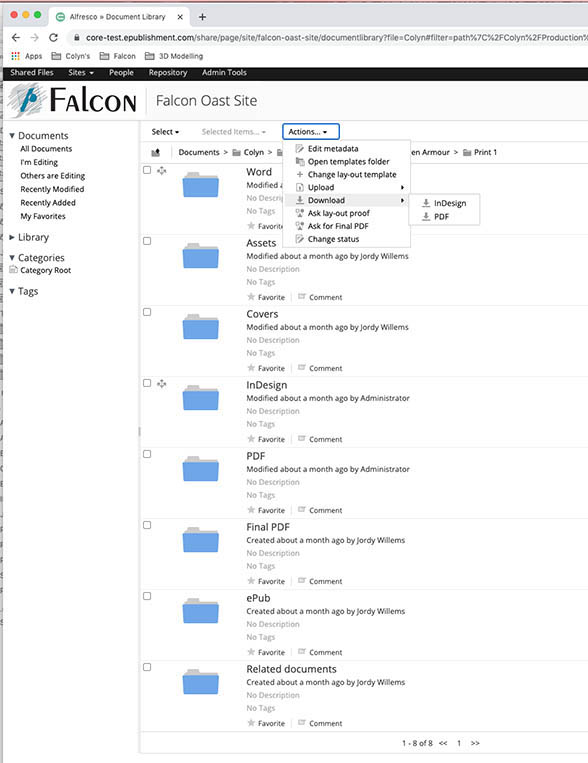Viewport: 588px width, 763px height.
Task: Tick the checkbox for the Word folder
Action: [147, 170]
